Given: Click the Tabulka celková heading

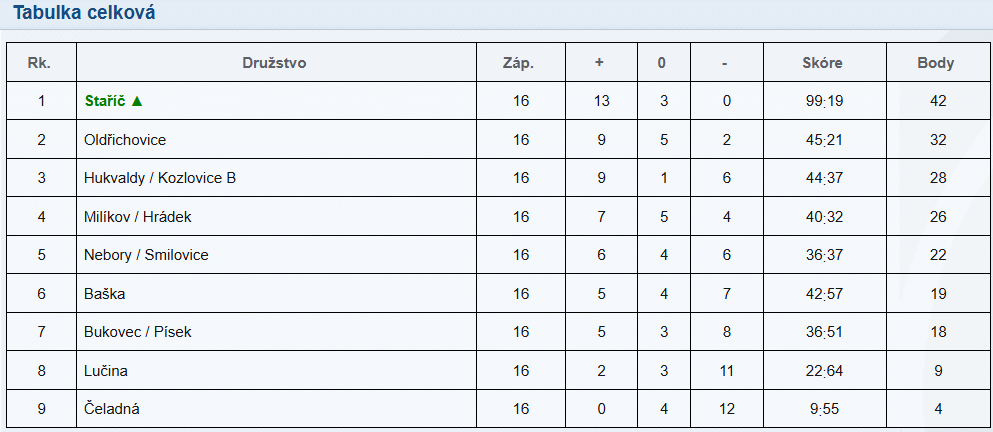Looking at the screenshot, I should pyautogui.click(x=84, y=14).
